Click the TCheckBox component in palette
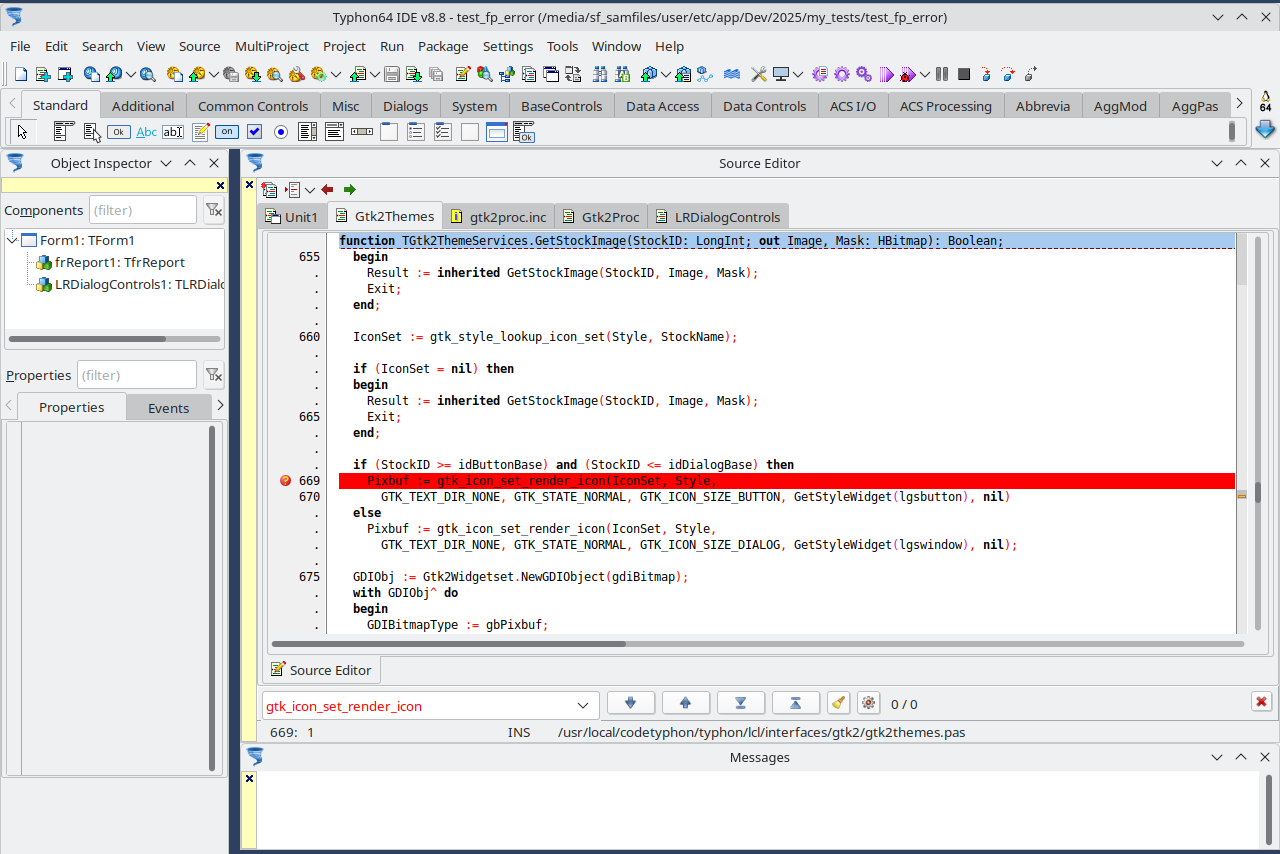 pos(254,132)
